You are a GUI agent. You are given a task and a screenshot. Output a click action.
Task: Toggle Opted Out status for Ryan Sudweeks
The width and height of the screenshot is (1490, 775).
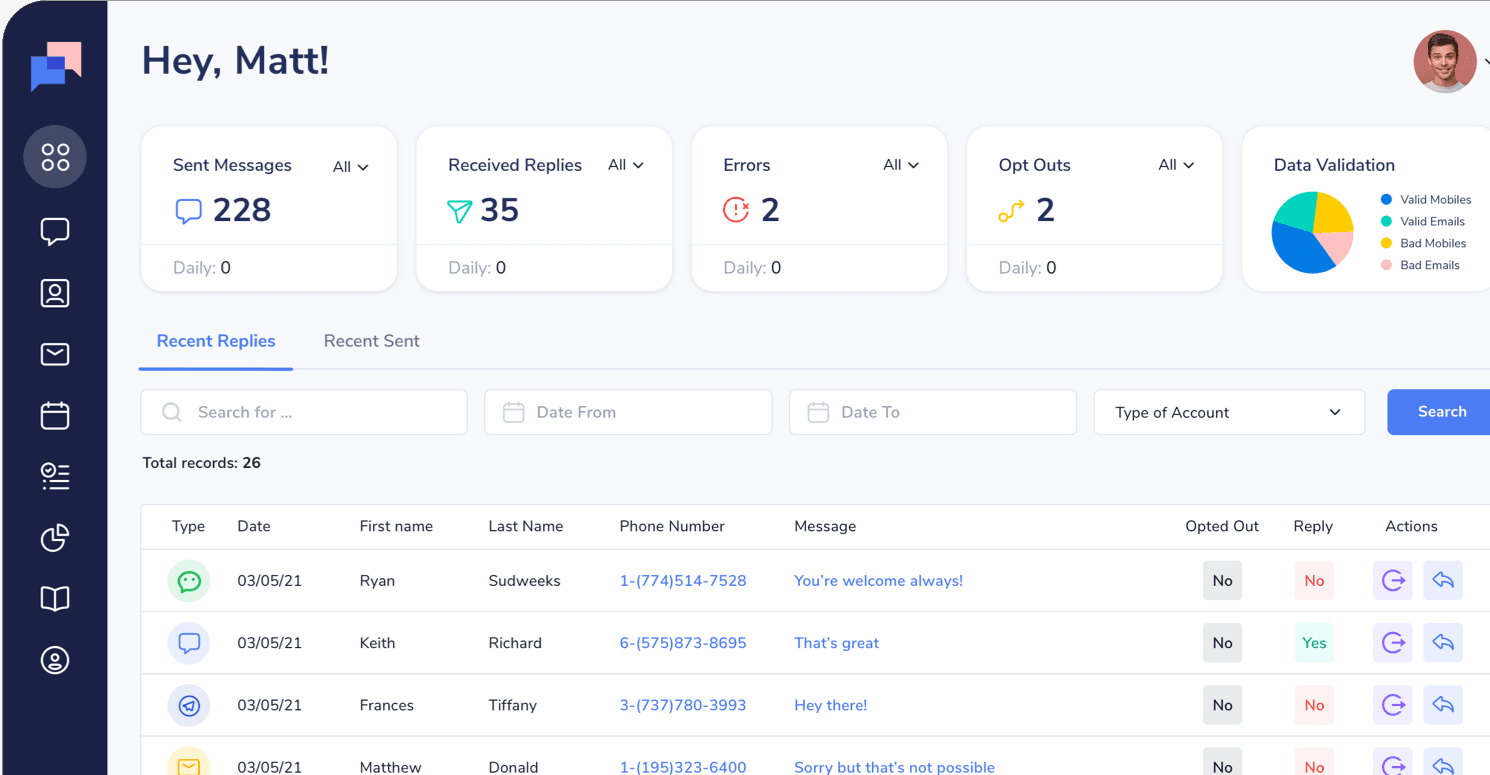(x=1222, y=580)
